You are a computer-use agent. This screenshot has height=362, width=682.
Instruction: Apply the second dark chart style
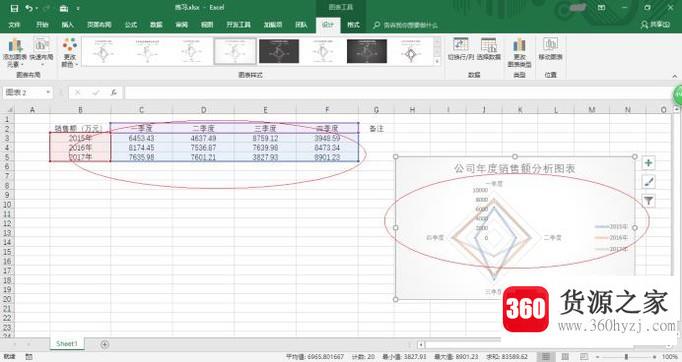pos(367,51)
